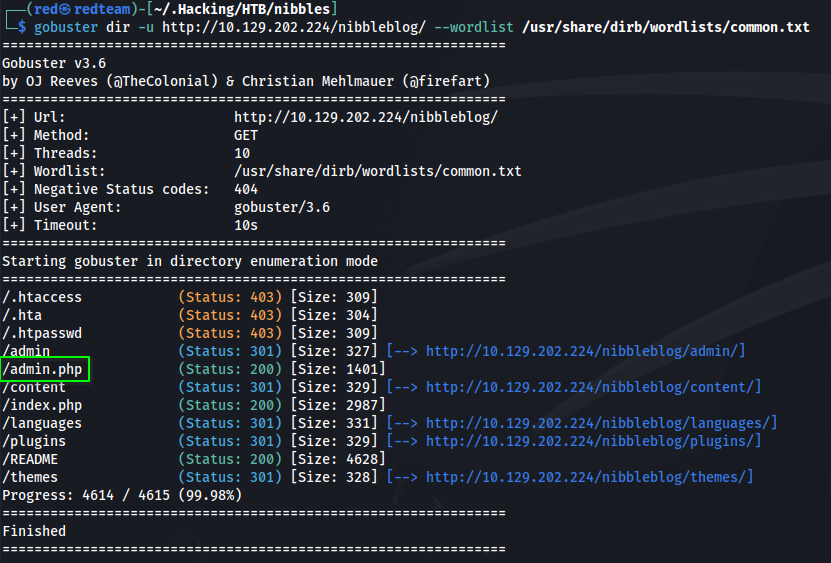The height and width of the screenshot is (563, 831).
Task: Select the Finished status text
Action: pos(34,531)
